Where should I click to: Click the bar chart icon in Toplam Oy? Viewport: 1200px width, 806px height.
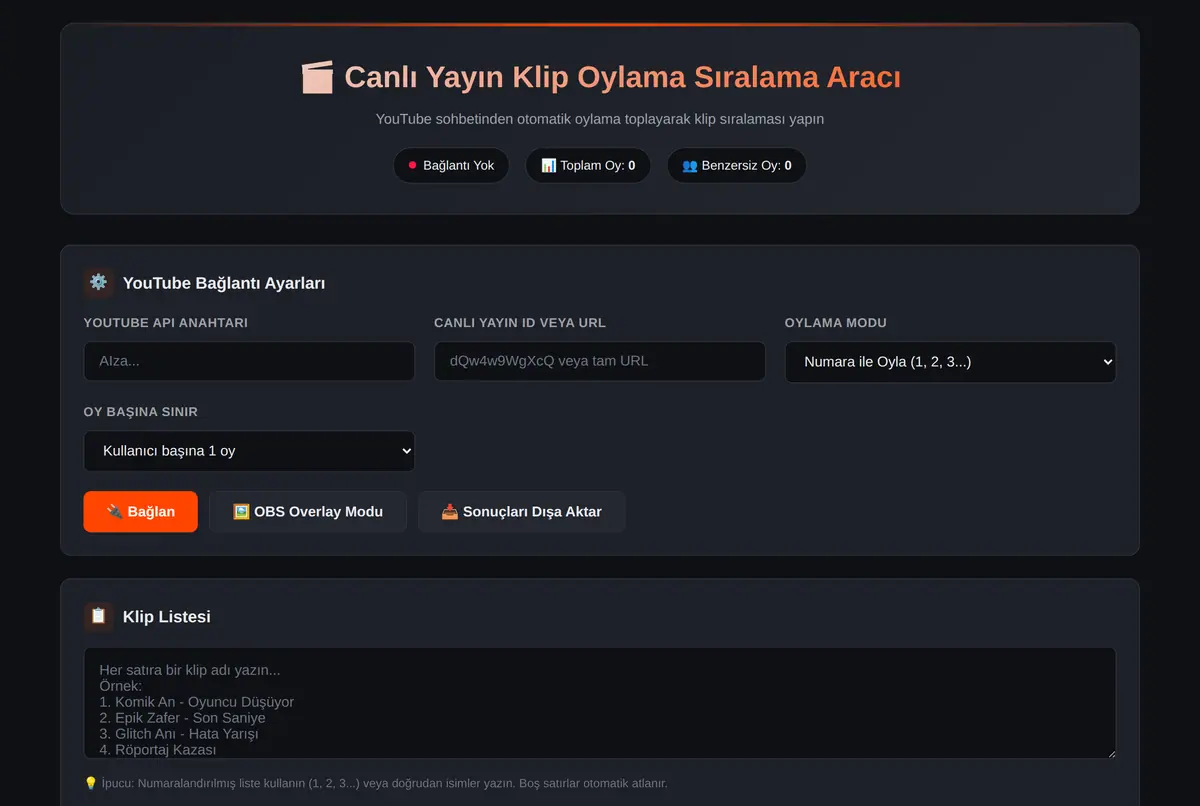click(x=548, y=165)
